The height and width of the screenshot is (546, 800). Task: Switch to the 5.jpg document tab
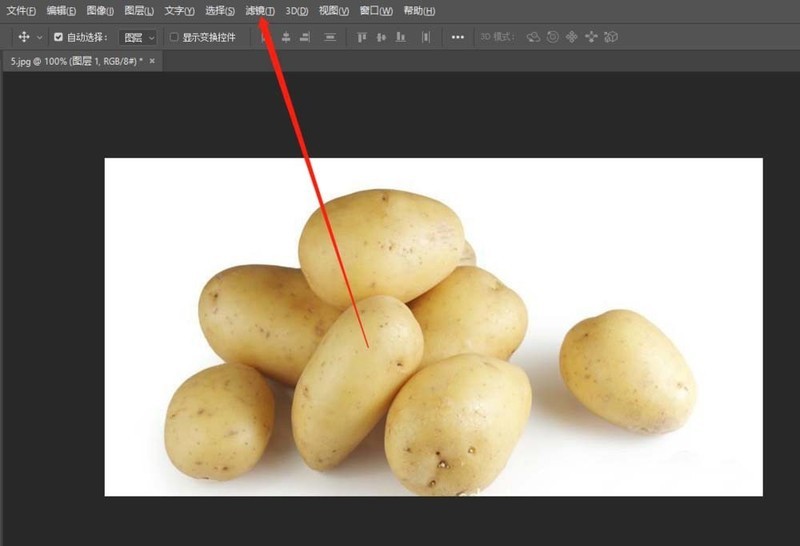coord(75,61)
